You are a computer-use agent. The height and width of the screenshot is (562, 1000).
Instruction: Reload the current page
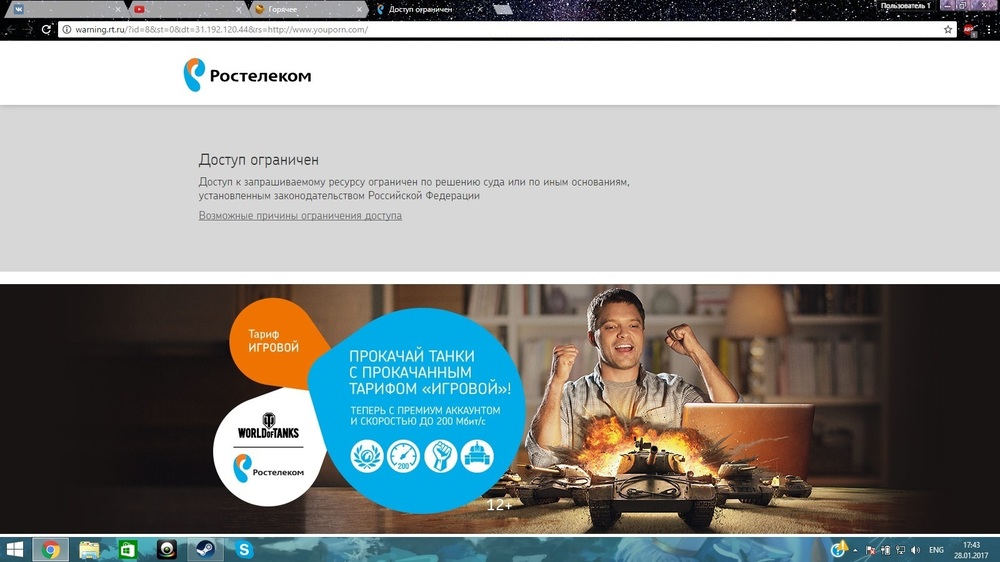coord(46,29)
